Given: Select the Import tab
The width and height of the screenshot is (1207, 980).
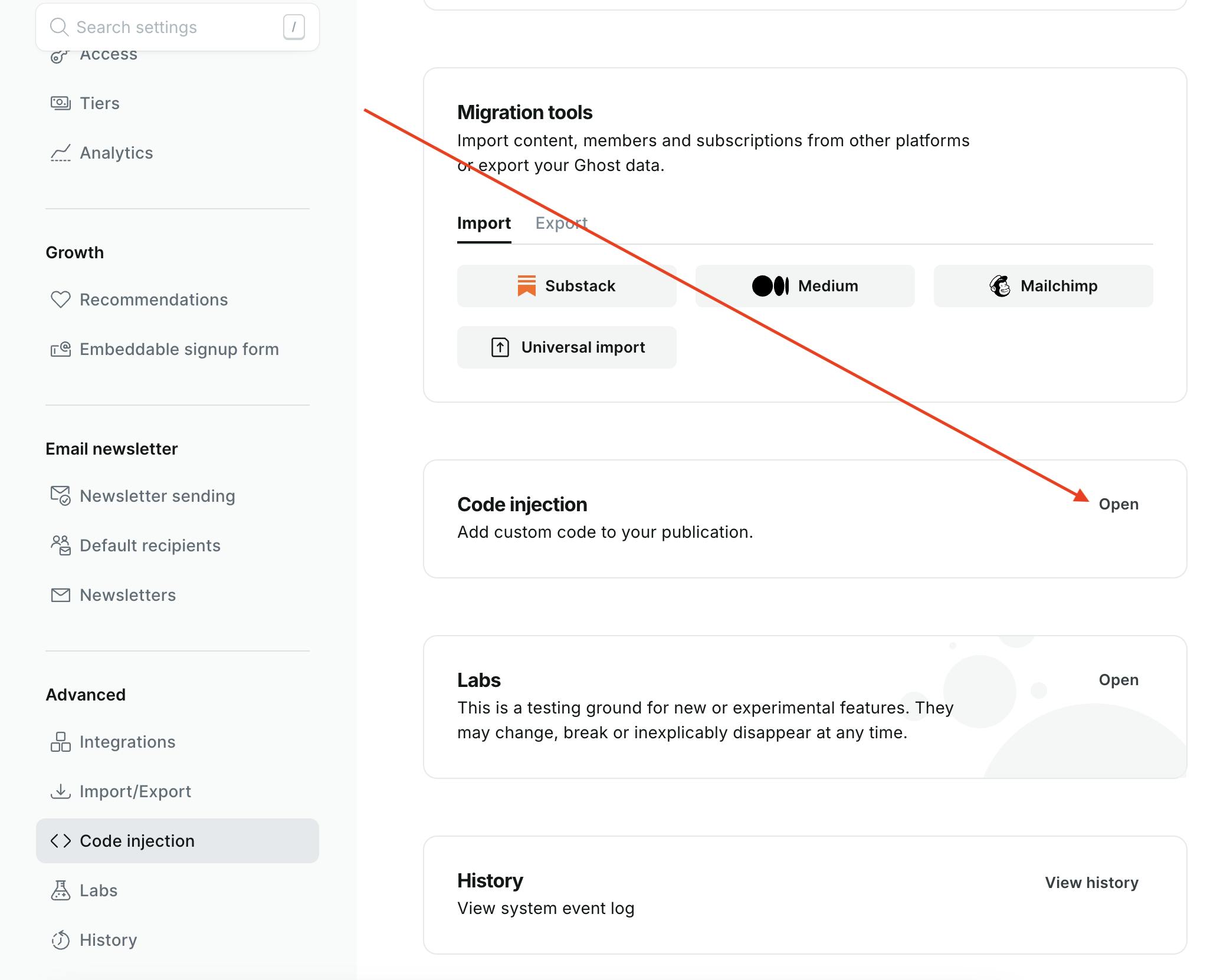Looking at the screenshot, I should pyautogui.click(x=484, y=222).
